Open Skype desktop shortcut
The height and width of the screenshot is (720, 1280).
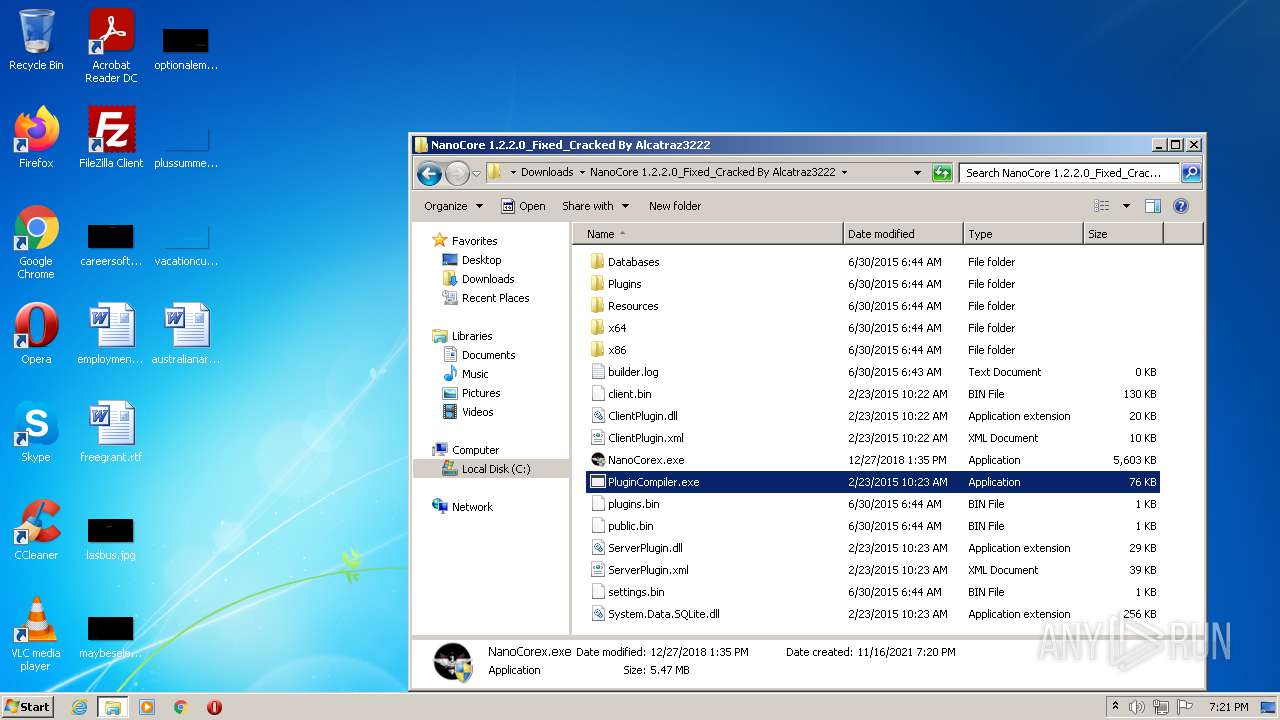point(36,432)
